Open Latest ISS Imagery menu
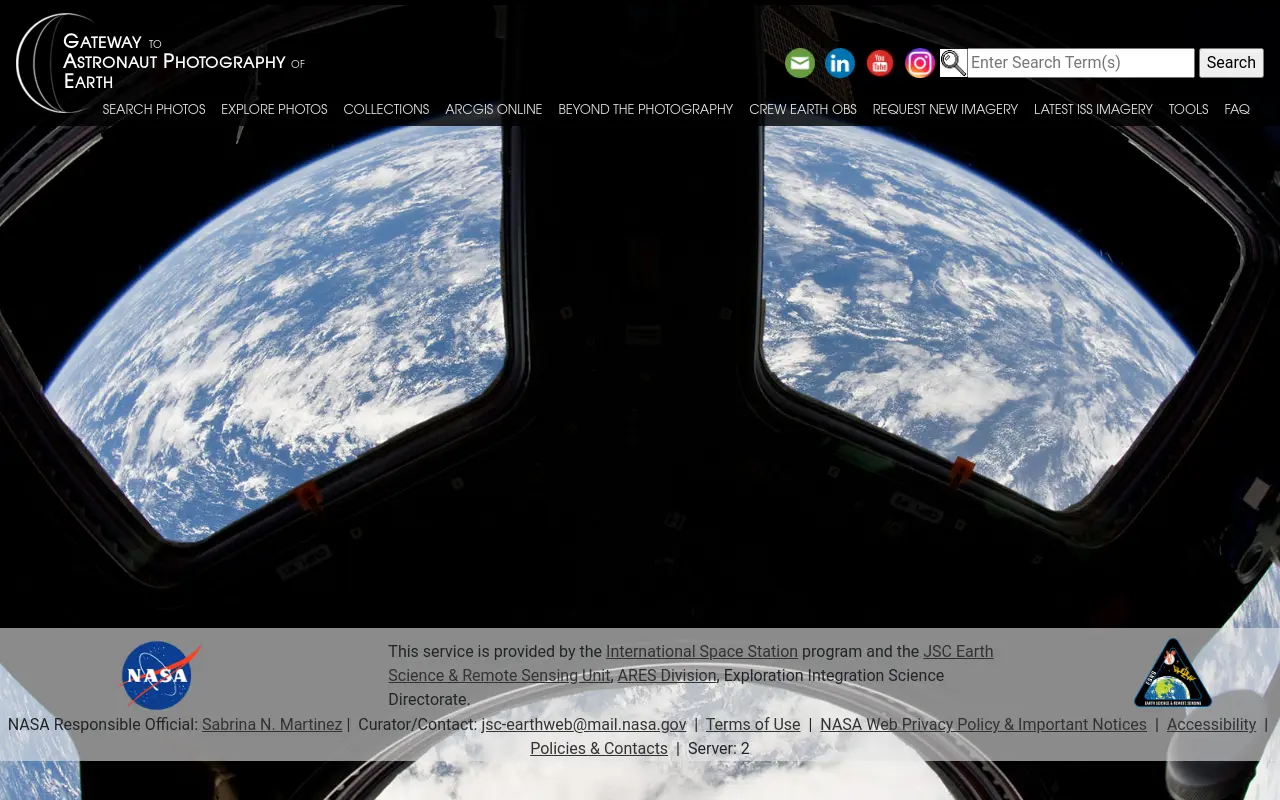Image resolution: width=1280 pixels, height=800 pixels. point(1093,109)
